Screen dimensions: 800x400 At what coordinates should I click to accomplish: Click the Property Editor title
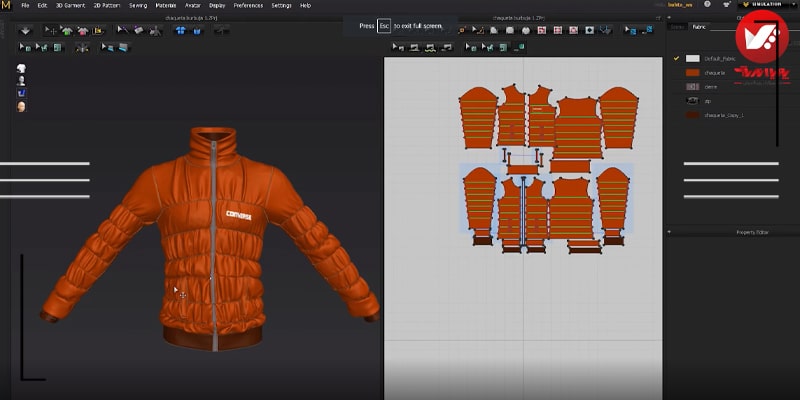coord(752,232)
